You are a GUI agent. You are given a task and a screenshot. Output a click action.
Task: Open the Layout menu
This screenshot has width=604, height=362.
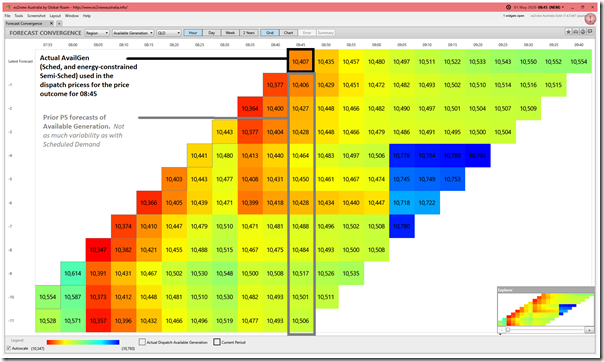coord(55,16)
